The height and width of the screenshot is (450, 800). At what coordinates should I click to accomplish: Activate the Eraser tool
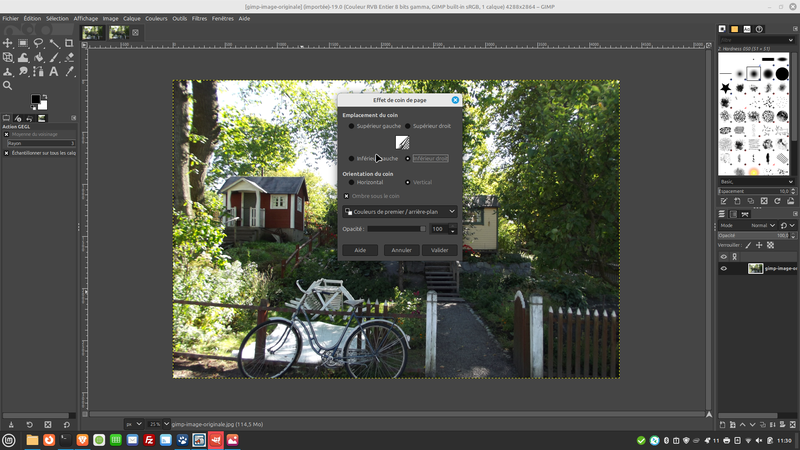(x=69, y=57)
